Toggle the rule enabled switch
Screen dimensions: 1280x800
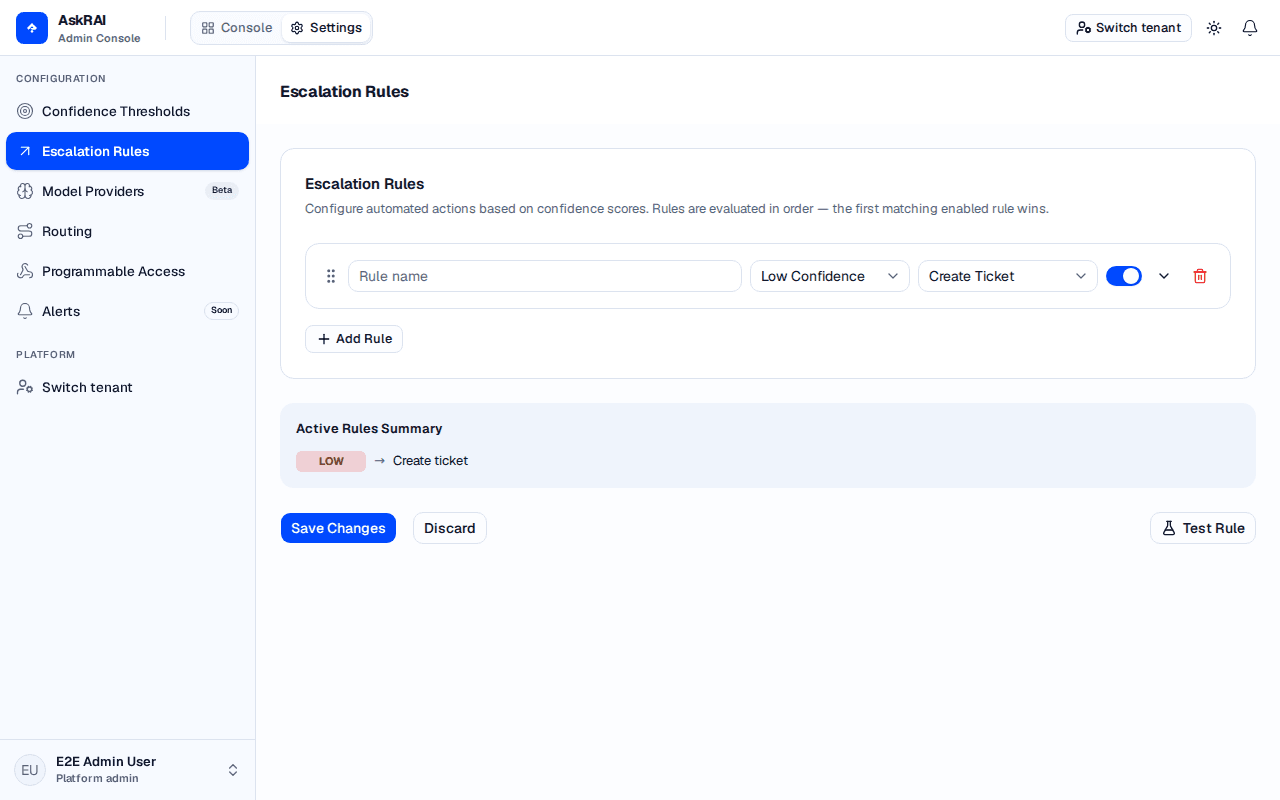pos(1124,276)
